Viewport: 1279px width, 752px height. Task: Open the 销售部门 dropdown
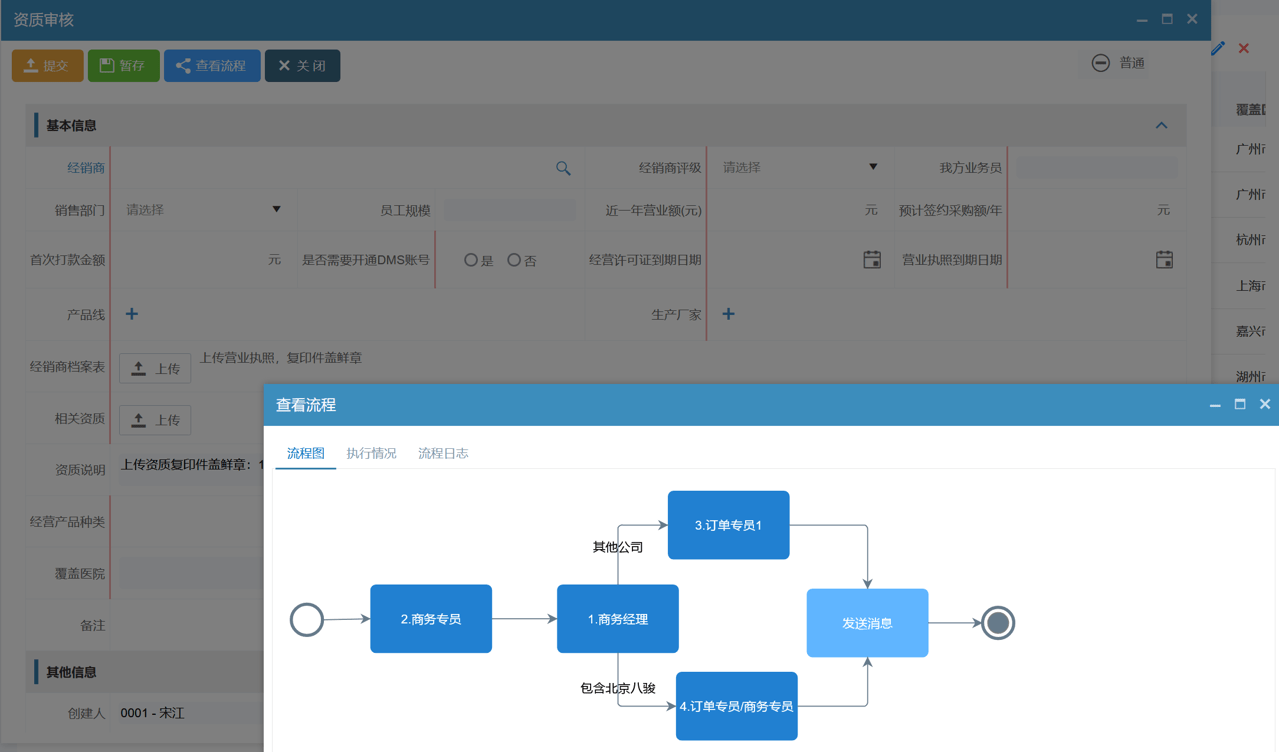[277, 209]
